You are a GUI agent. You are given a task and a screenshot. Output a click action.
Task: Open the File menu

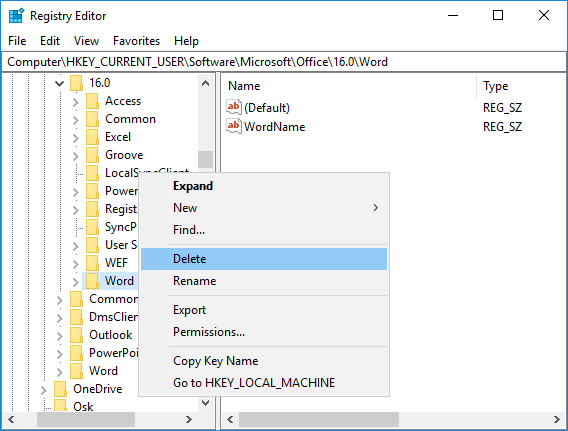pyautogui.click(x=17, y=41)
